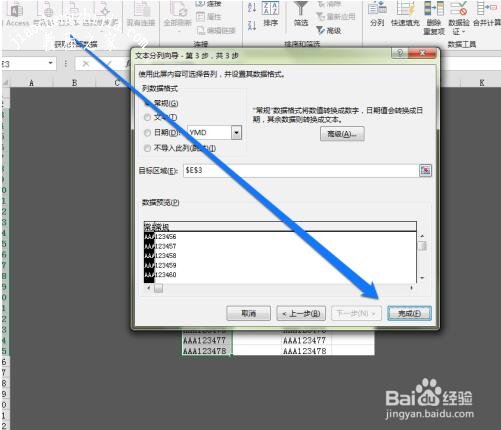Click the Back (上一步) button
The image size is (501, 430).
(301, 313)
